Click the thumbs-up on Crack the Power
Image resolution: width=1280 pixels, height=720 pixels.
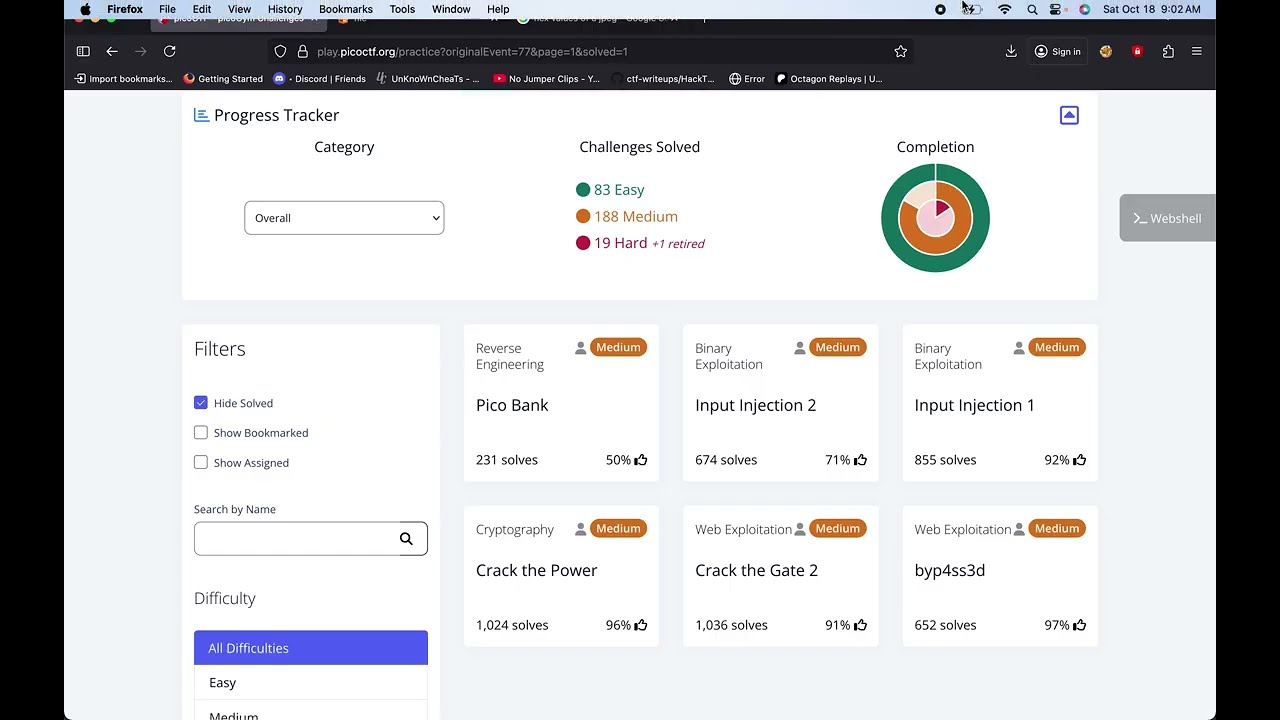641,625
